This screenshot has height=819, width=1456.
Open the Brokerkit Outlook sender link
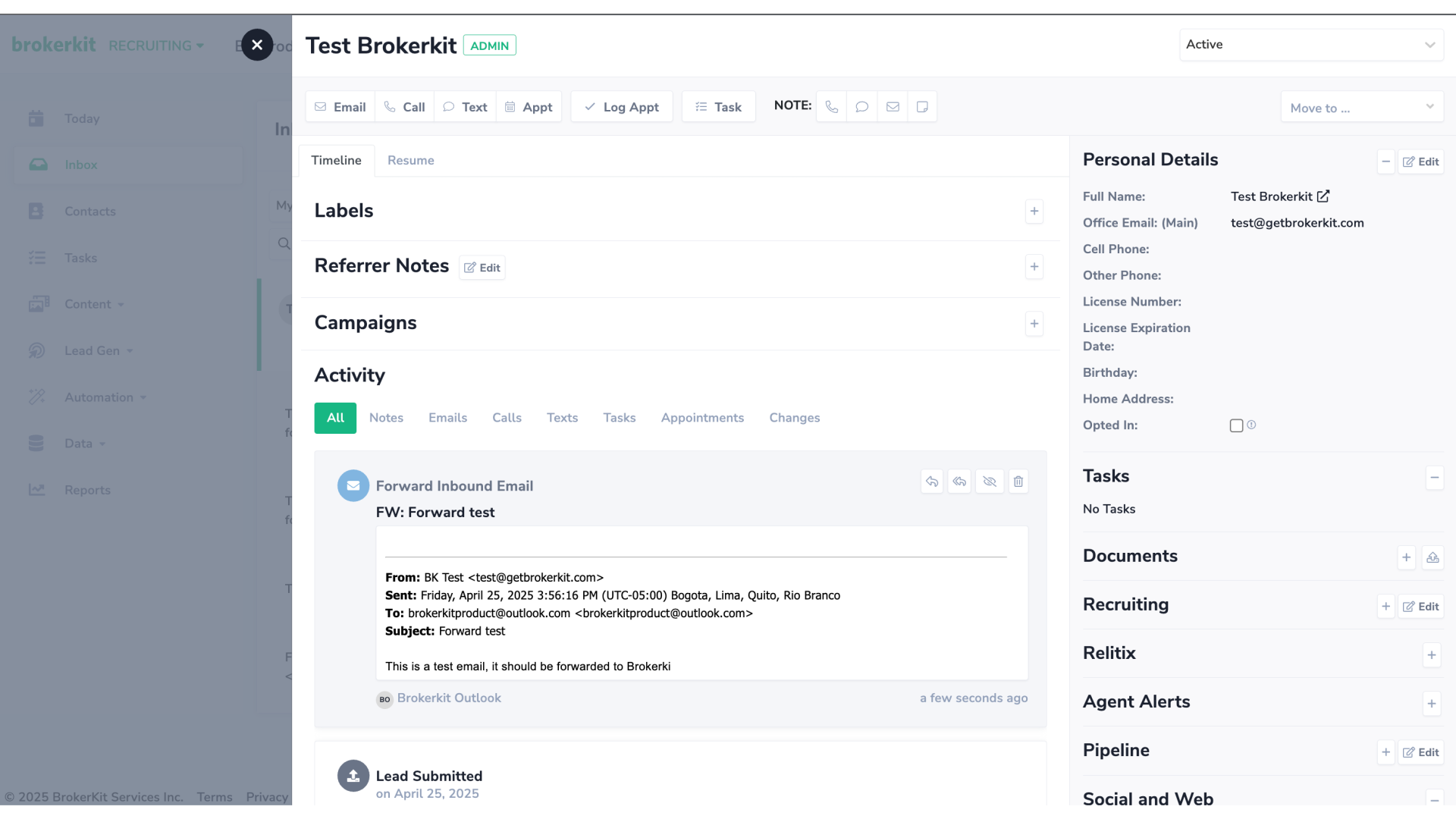449,698
